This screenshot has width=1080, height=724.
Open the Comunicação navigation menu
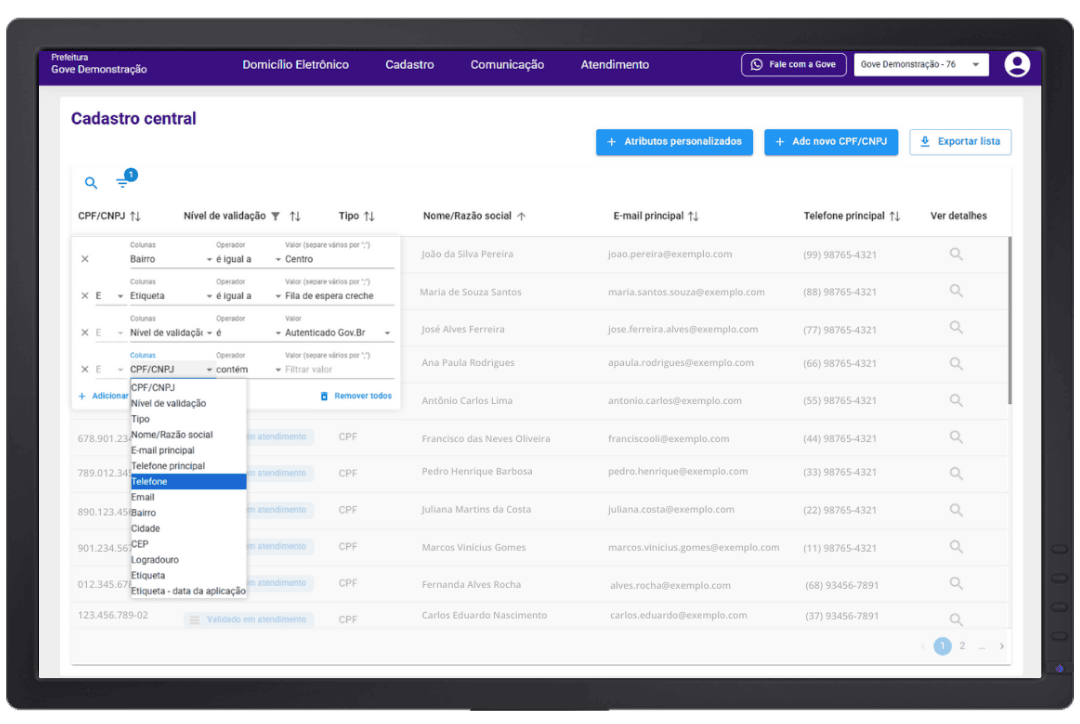pos(507,65)
